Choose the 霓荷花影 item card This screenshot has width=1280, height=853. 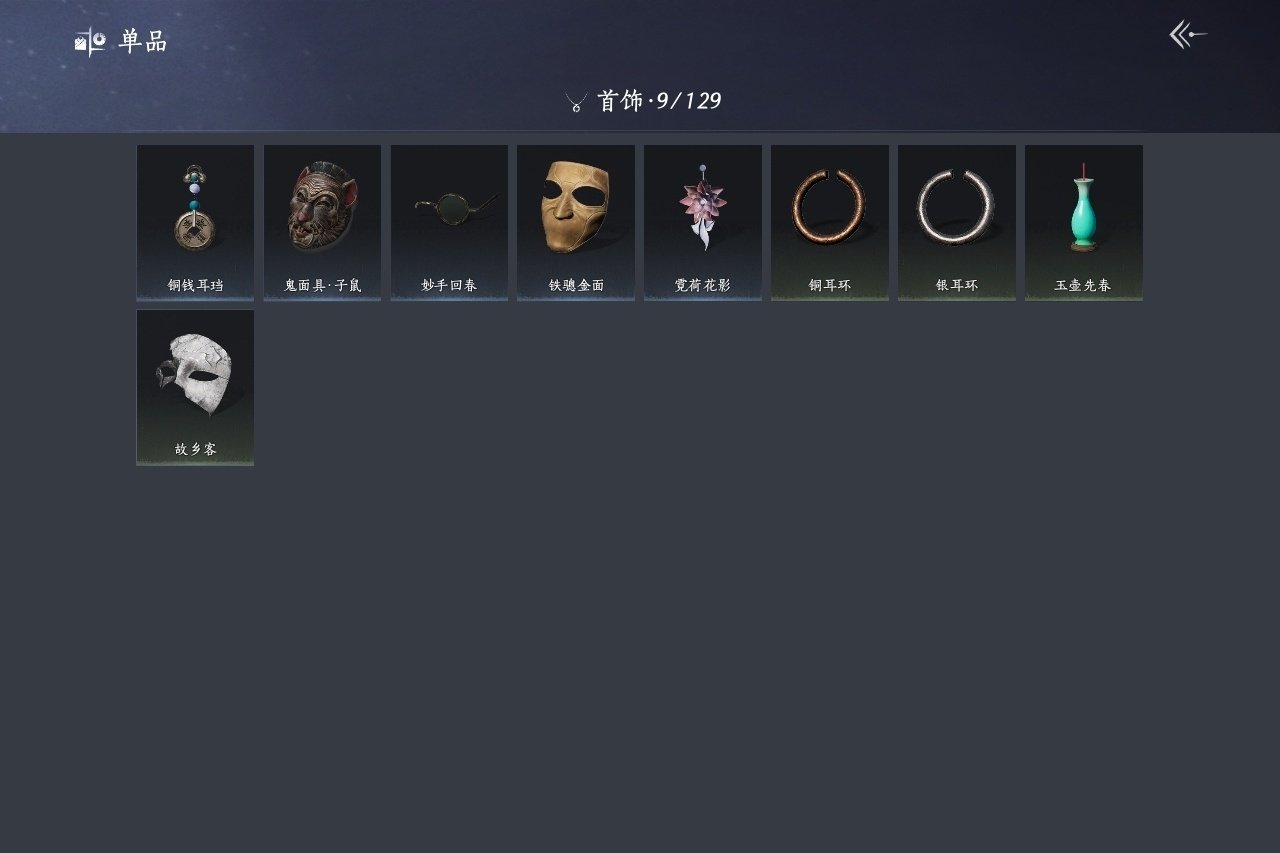703,222
